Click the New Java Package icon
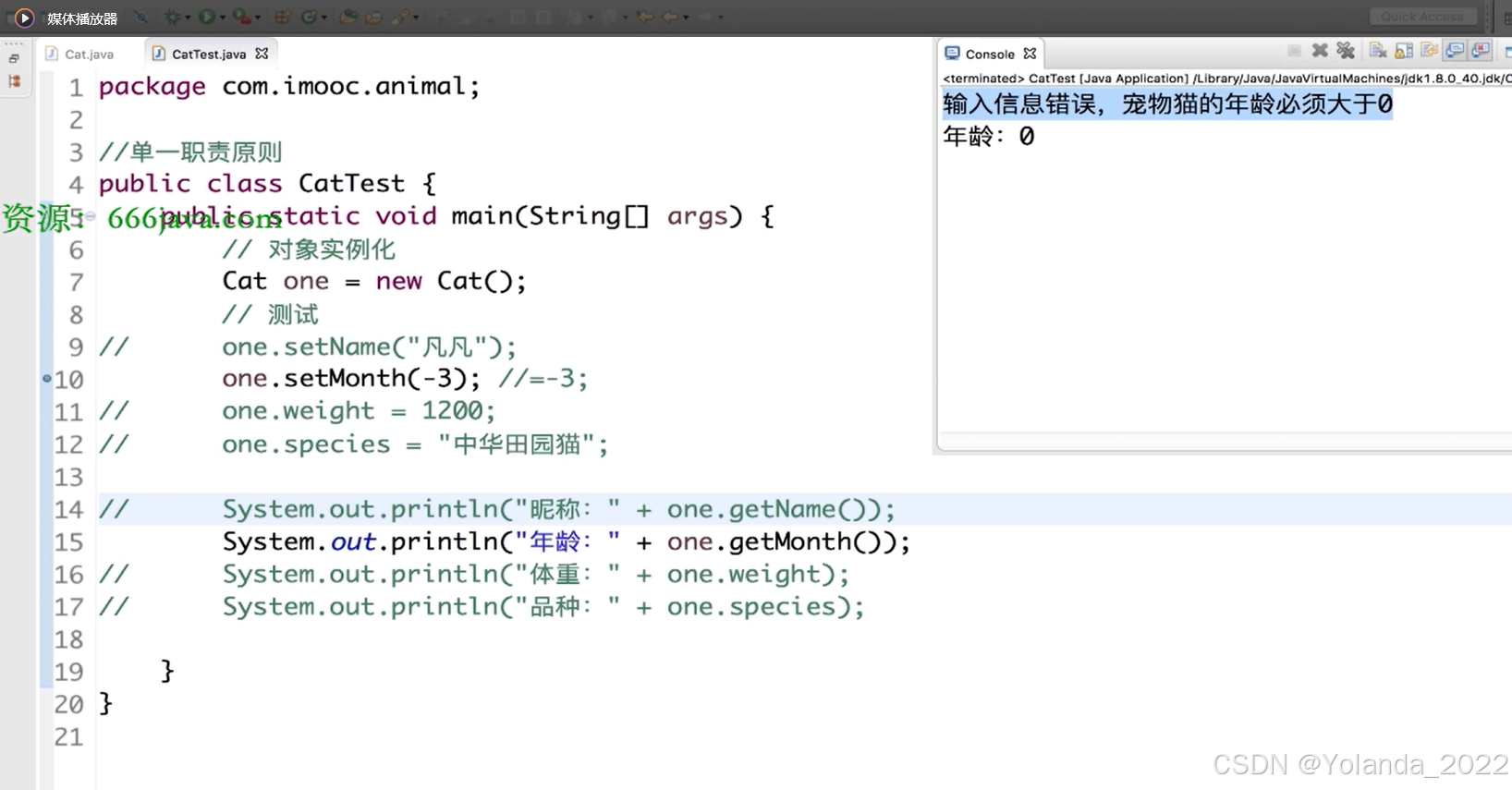 pos(283,17)
